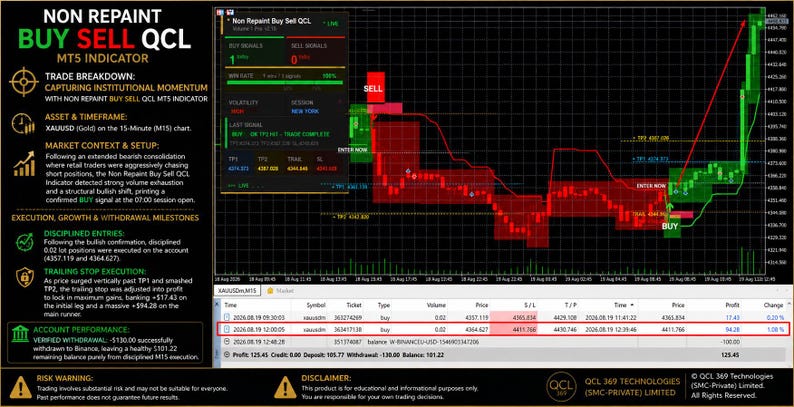The image size is (794, 407).
Task: Click the Disclaimer warning triangle icon
Action: coord(285,387)
